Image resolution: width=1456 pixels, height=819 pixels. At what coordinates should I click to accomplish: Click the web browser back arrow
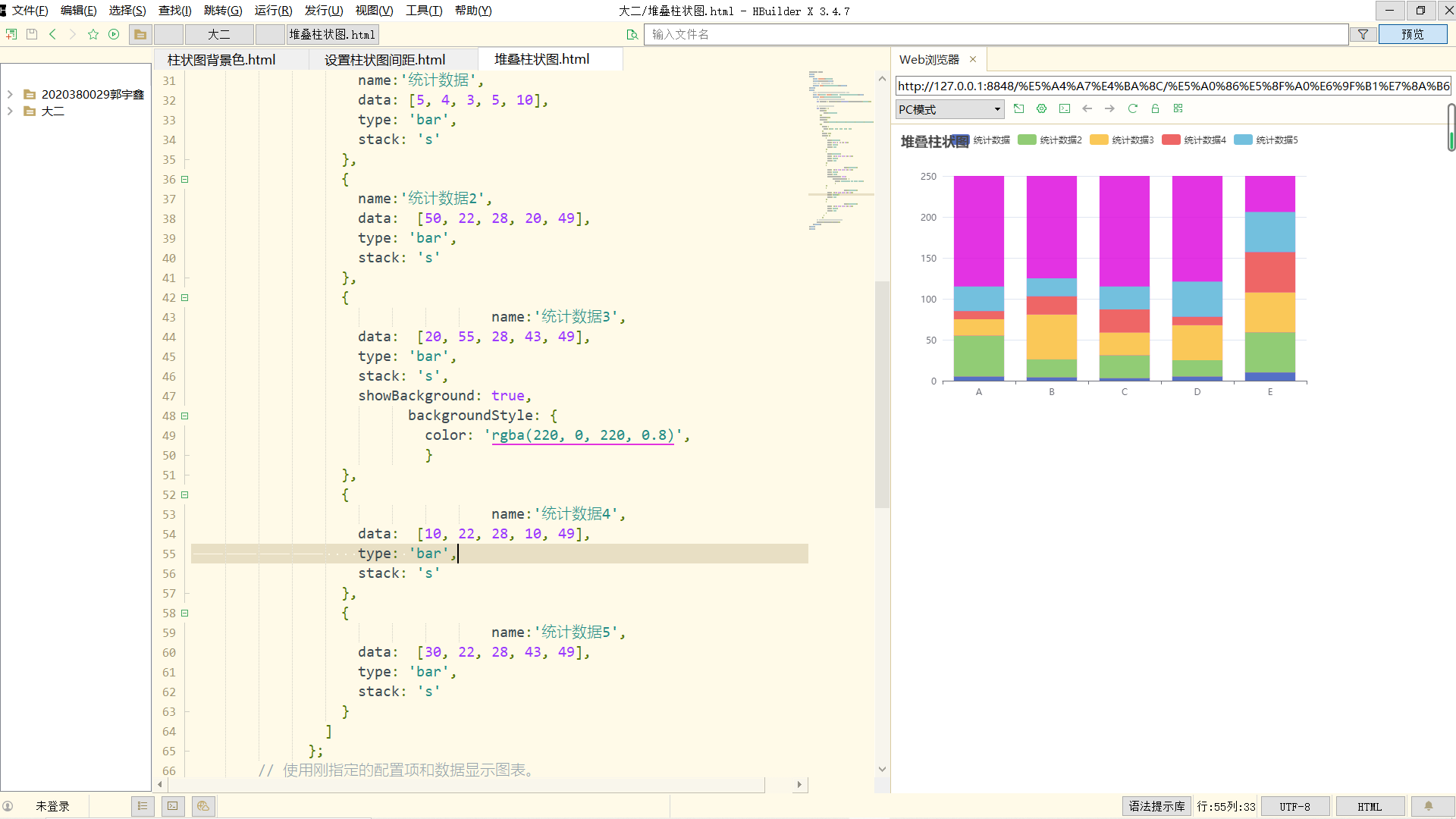[x=1087, y=108]
